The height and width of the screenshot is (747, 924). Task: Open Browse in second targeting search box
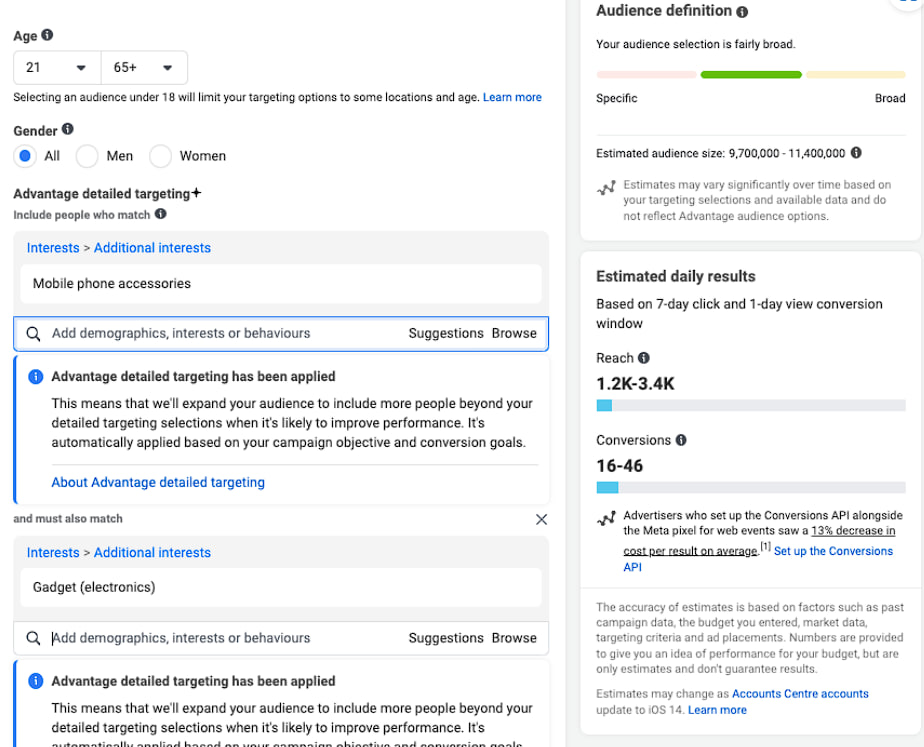514,638
